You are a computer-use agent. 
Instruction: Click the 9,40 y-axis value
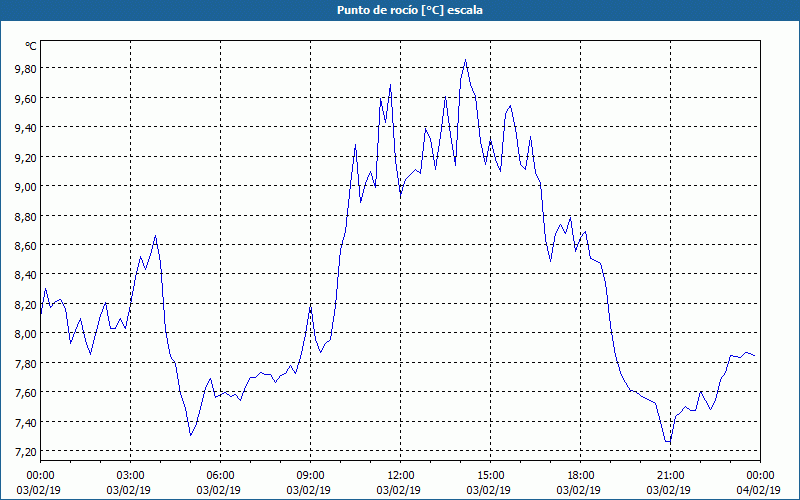pyautogui.click(x=26, y=128)
